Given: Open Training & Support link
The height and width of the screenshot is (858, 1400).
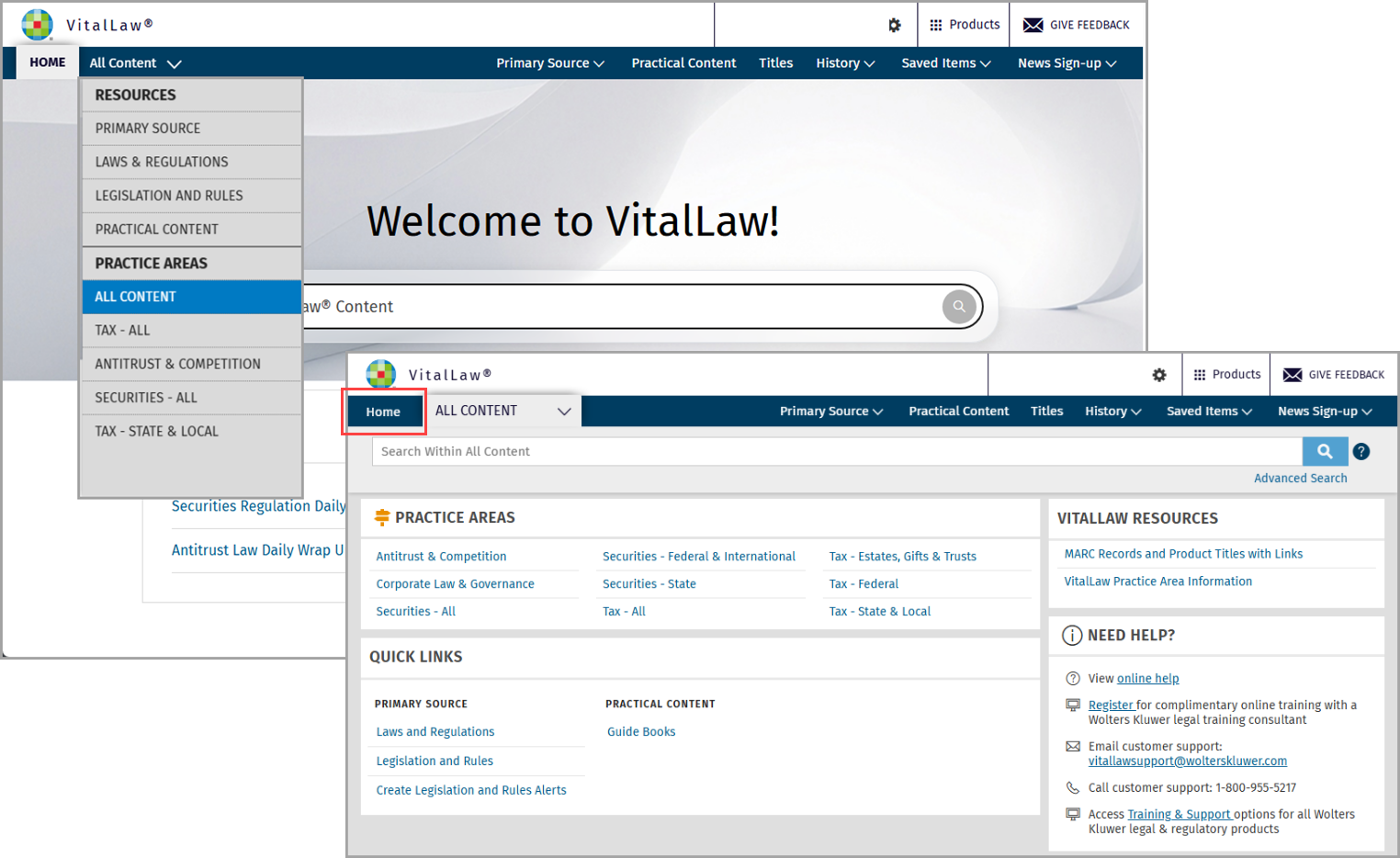Looking at the screenshot, I should point(1180,815).
